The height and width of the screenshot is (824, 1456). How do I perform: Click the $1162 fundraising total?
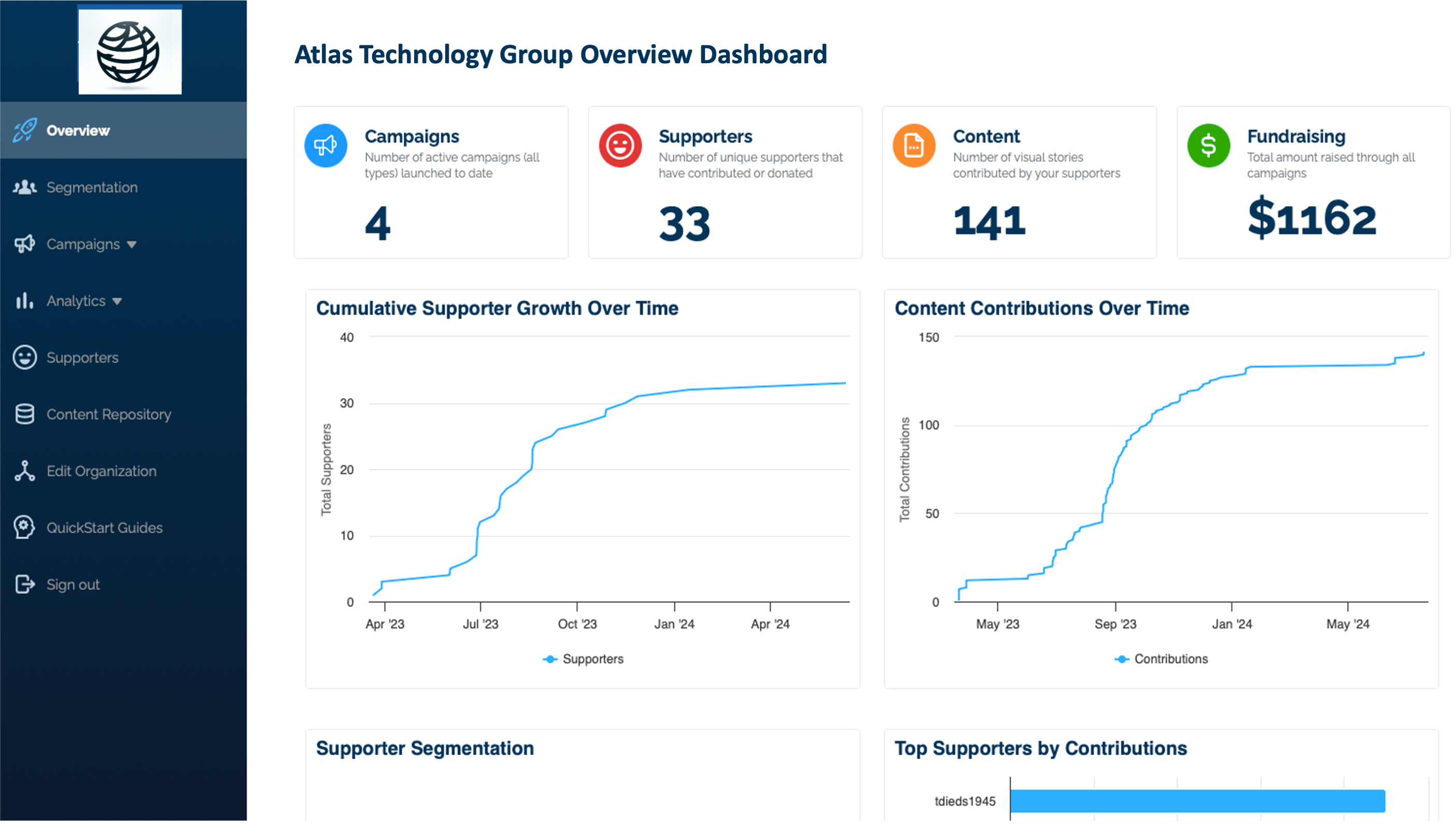tap(1312, 218)
